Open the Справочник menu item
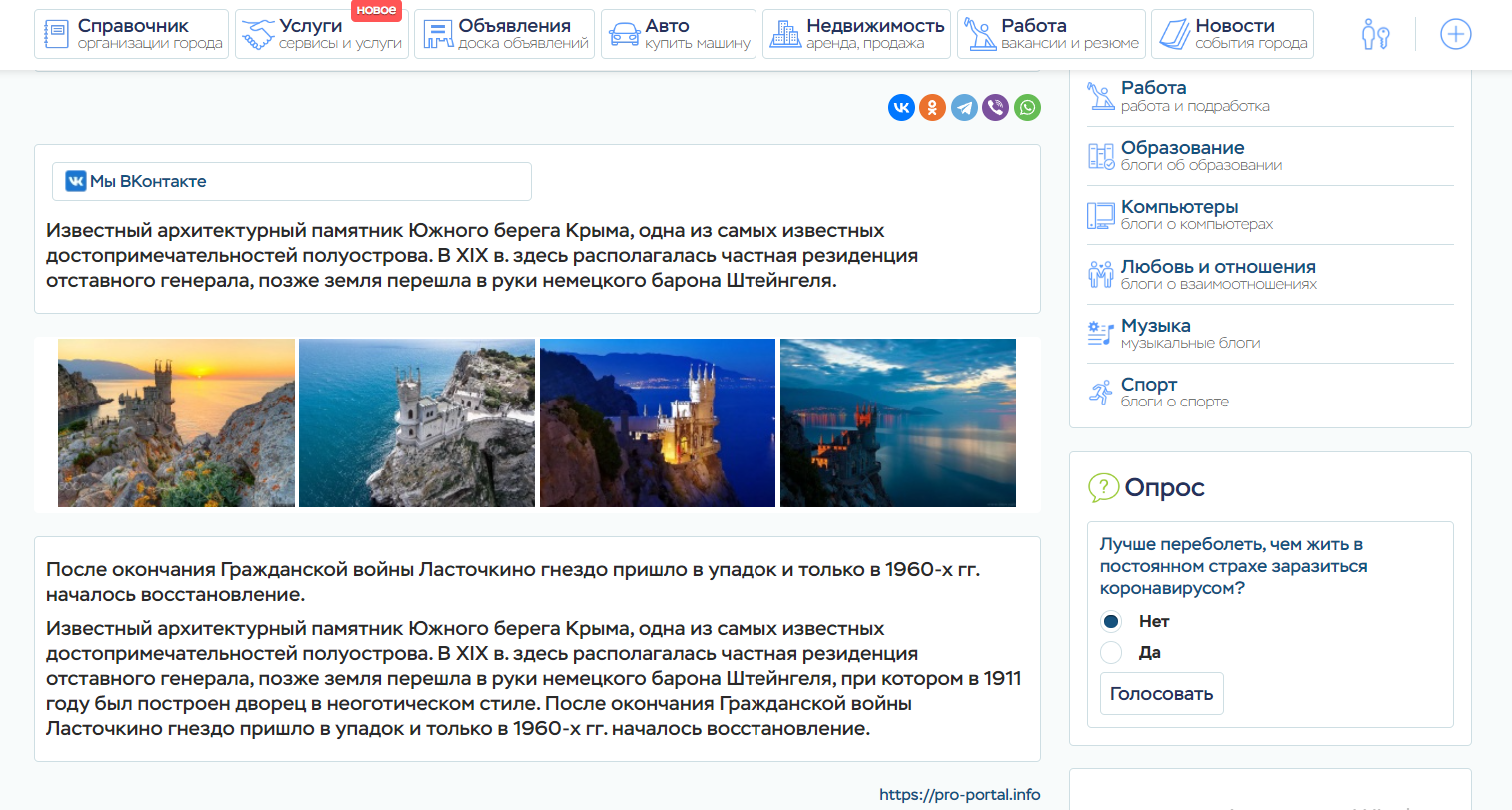The height and width of the screenshot is (810, 1512). pyautogui.click(x=132, y=34)
